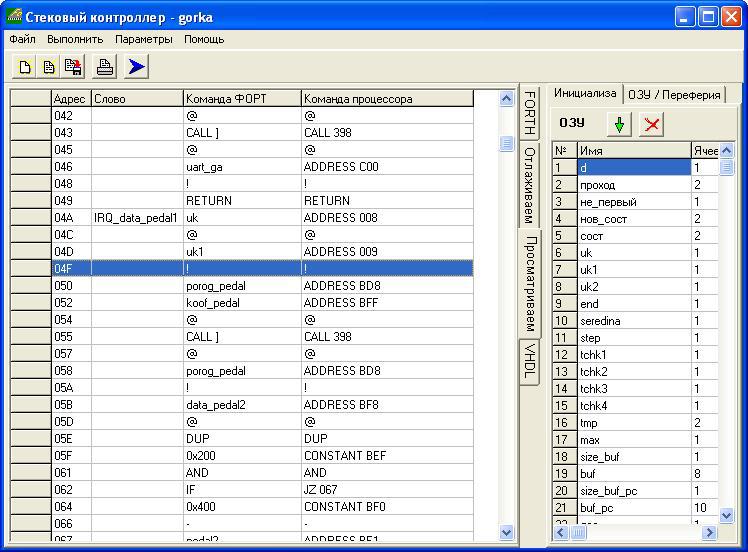Viewport: 748px width, 552px height.
Task: Open the Выполнить menu
Action: [x=75, y=39]
